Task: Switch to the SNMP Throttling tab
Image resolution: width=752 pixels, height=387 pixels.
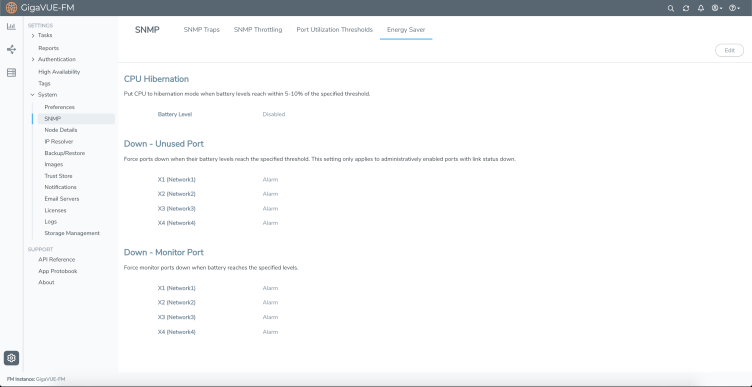Action: [258, 30]
